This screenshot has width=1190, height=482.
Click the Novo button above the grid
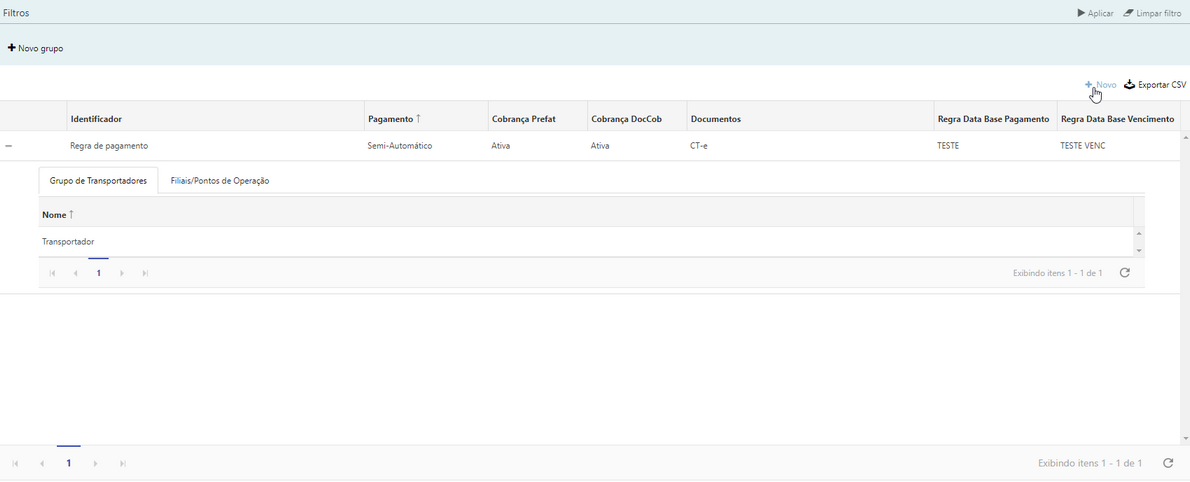click(1101, 85)
